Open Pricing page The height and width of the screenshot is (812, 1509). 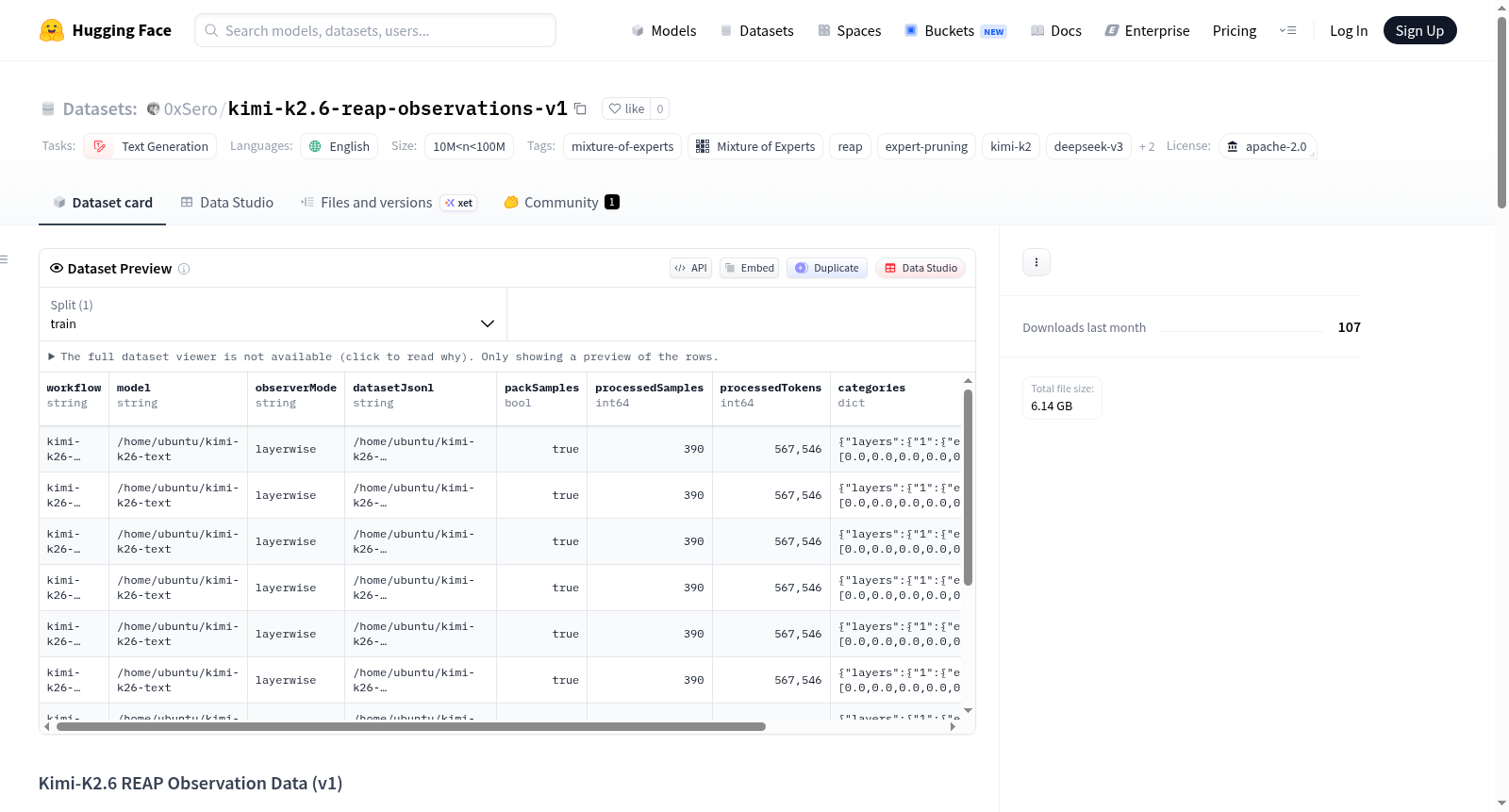click(x=1235, y=30)
